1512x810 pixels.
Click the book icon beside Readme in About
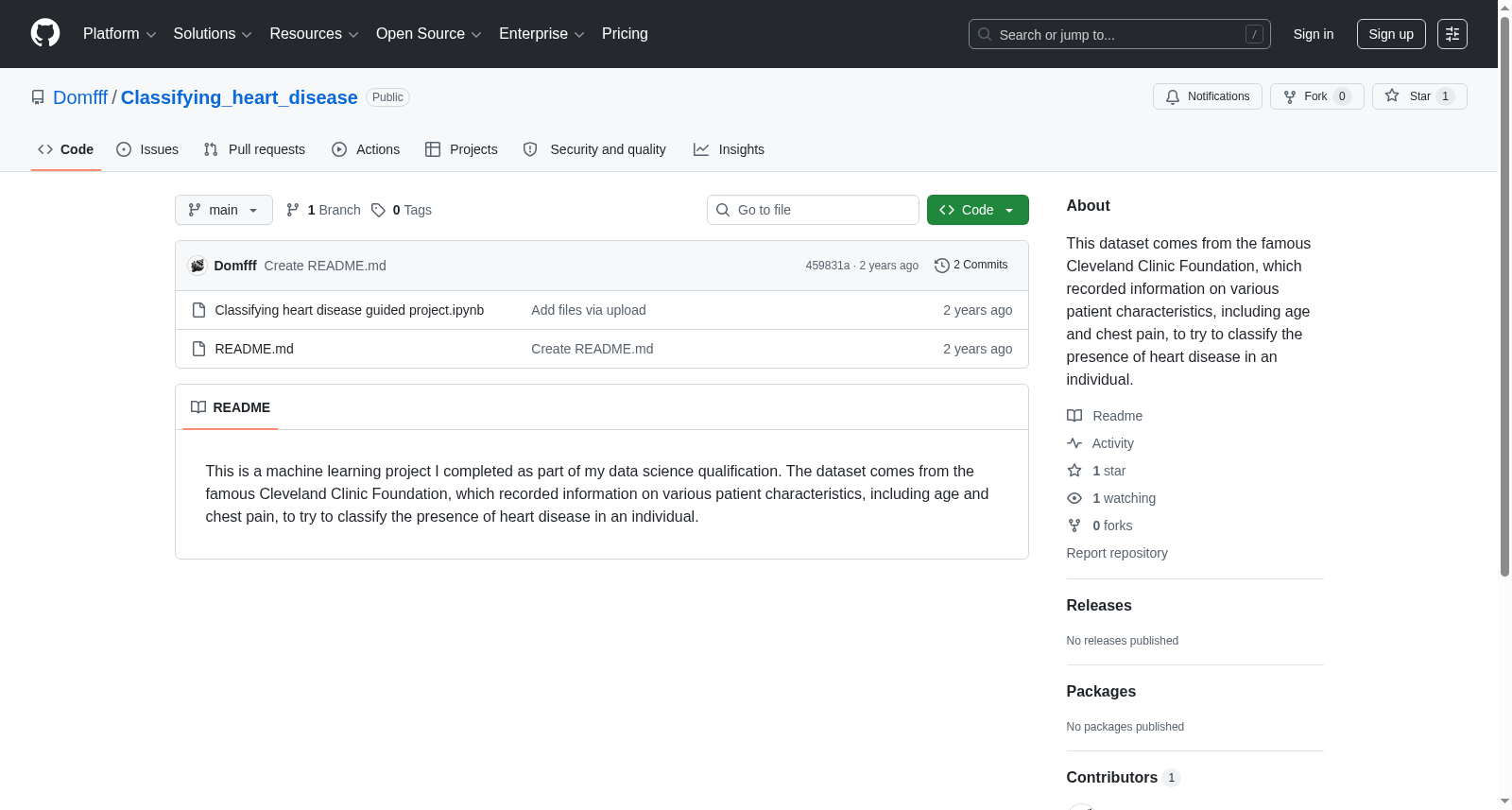1074,416
